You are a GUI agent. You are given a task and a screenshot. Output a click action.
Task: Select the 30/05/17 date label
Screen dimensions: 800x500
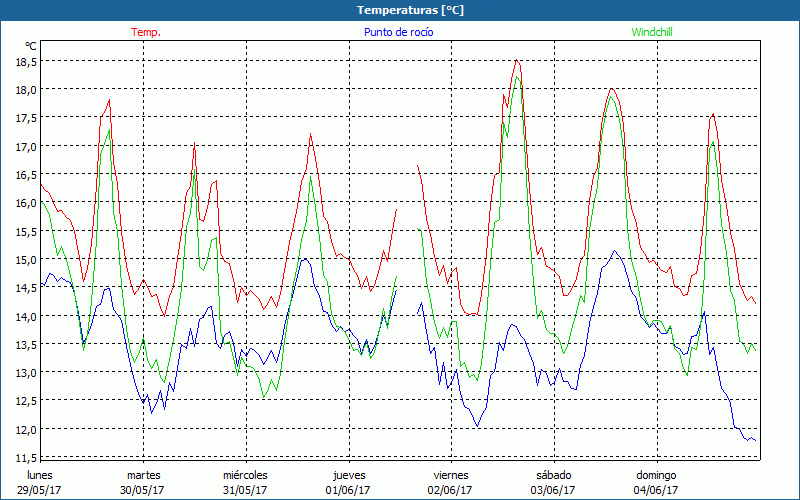[x=143, y=490]
